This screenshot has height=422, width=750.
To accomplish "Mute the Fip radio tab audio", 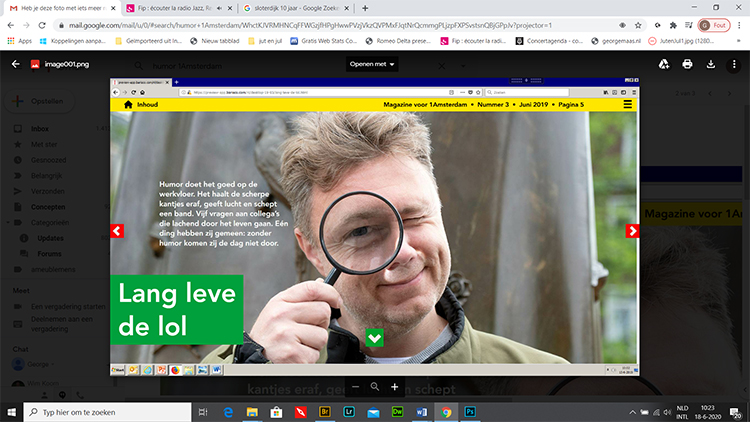I will tap(220, 8).
